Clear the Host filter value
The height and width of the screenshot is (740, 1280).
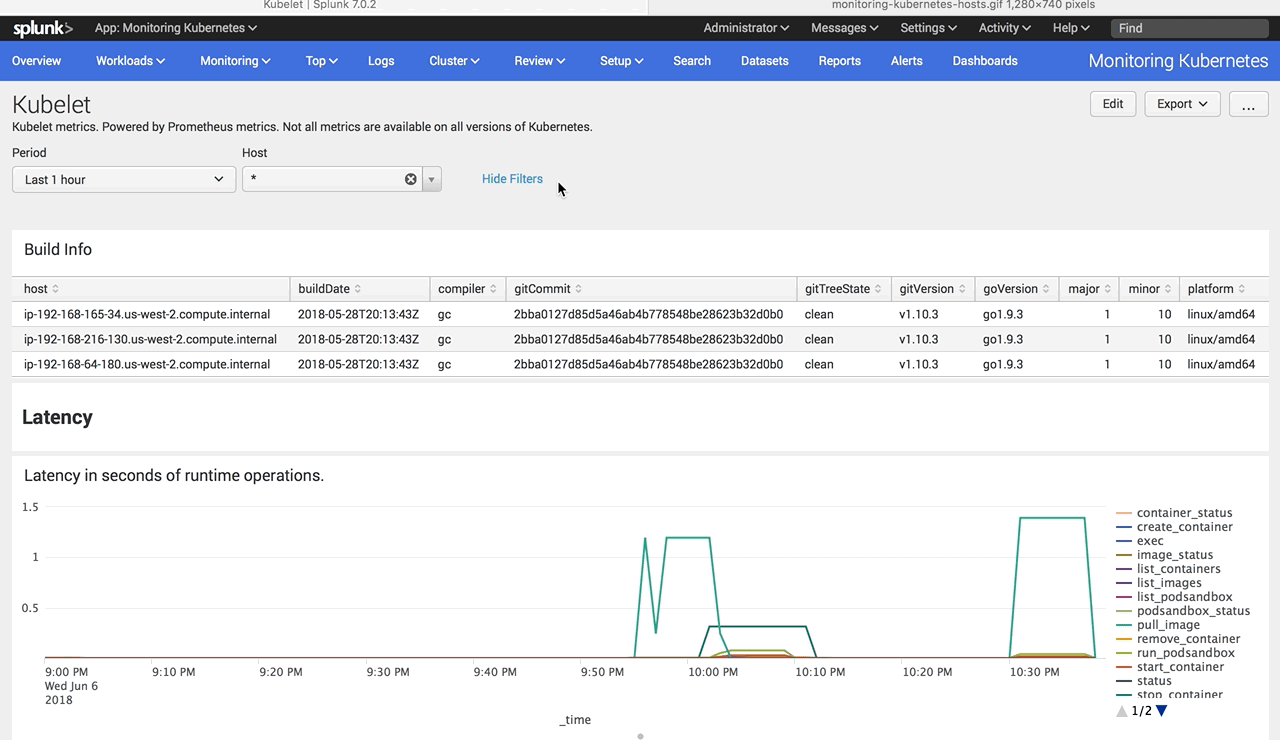(410, 179)
